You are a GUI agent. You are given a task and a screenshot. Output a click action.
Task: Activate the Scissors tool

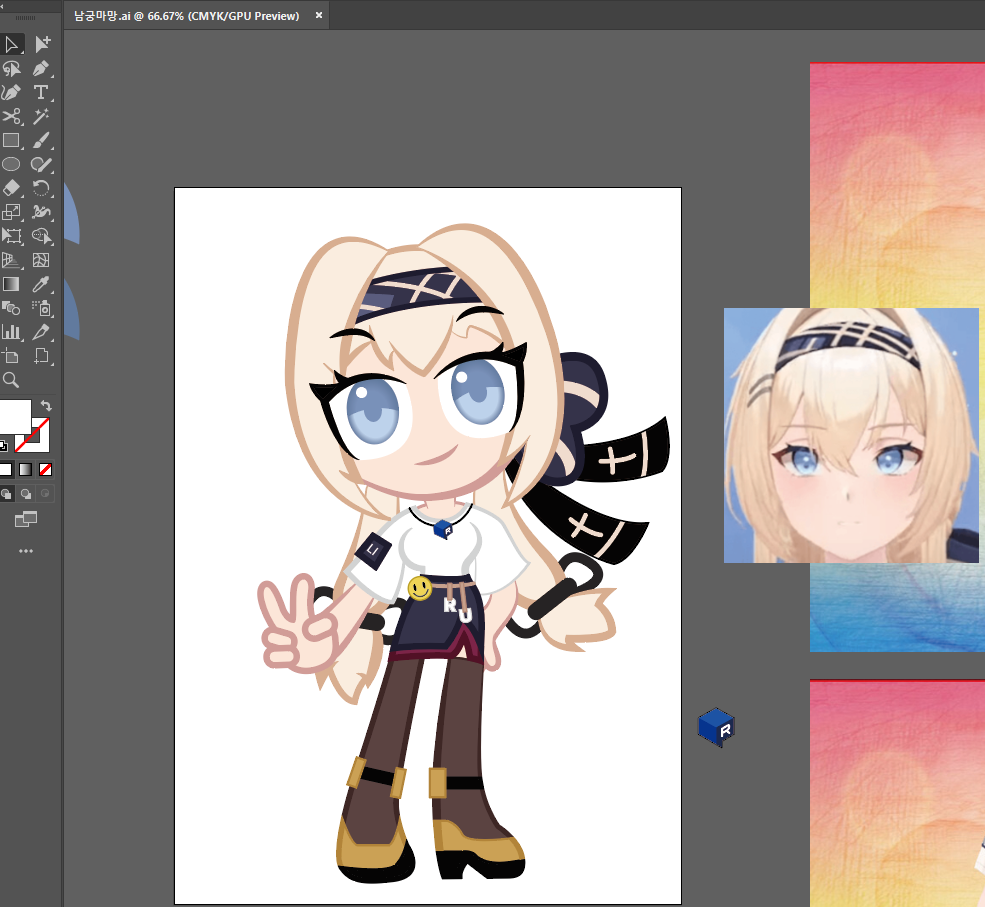(12, 116)
